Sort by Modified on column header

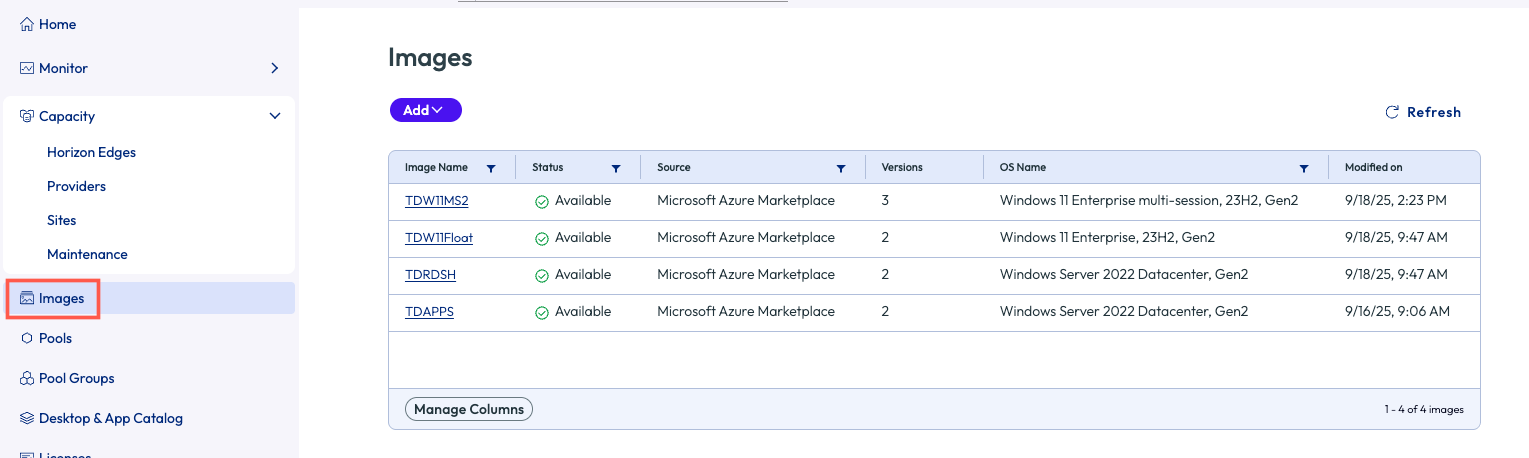(x=1373, y=167)
